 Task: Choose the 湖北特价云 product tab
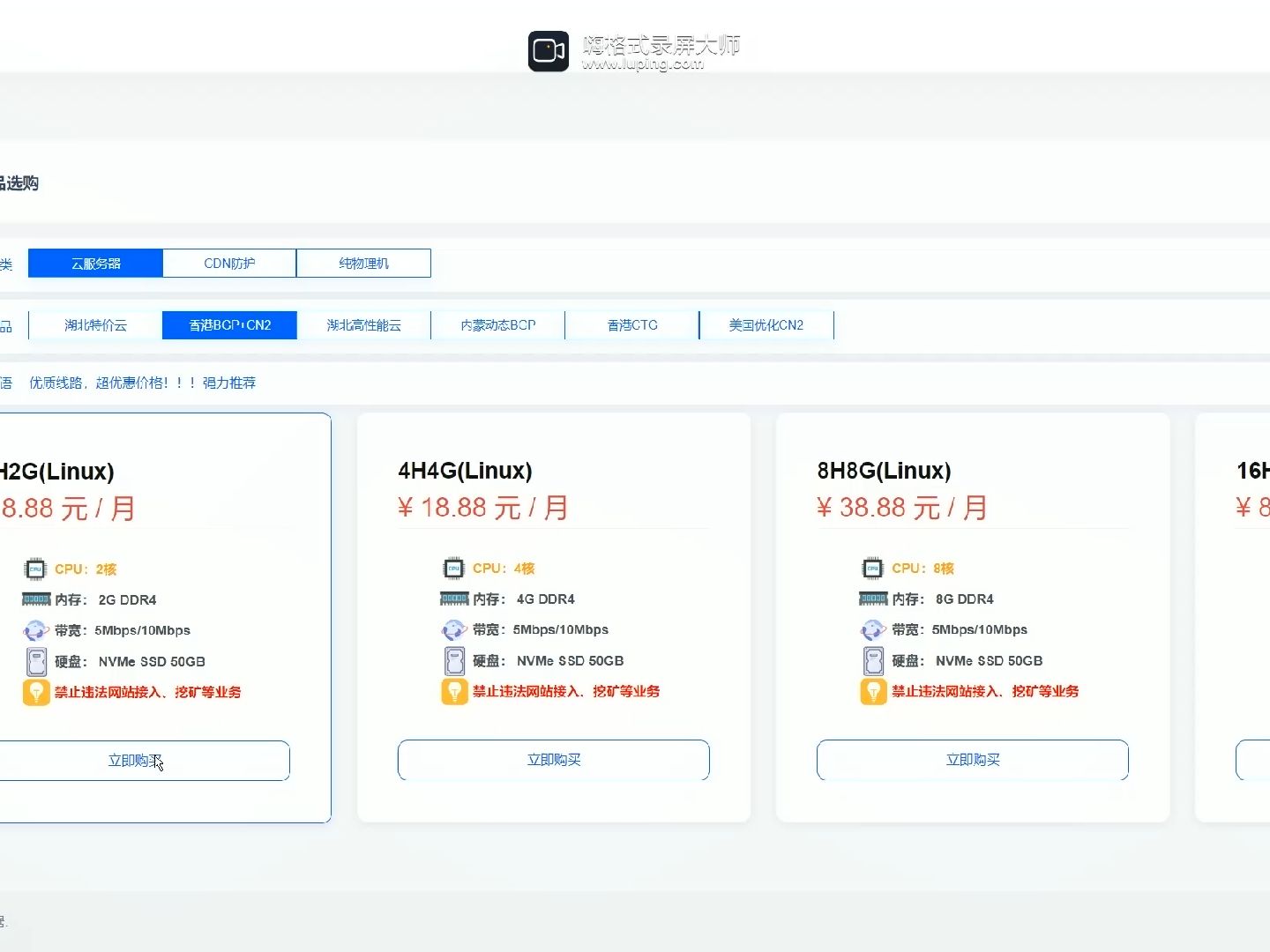coord(95,325)
